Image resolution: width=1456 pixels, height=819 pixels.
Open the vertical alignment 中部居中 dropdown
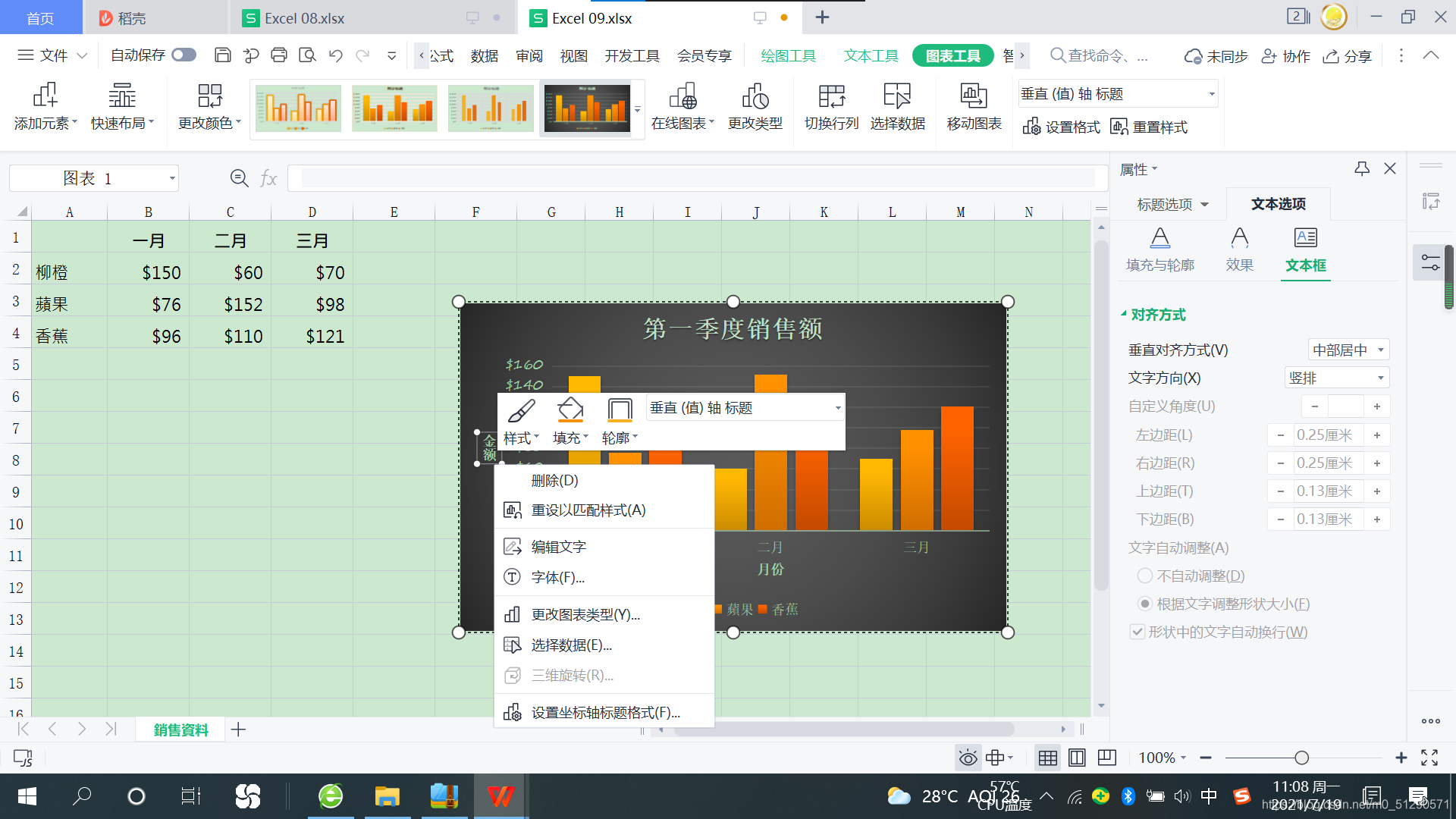tap(1348, 350)
